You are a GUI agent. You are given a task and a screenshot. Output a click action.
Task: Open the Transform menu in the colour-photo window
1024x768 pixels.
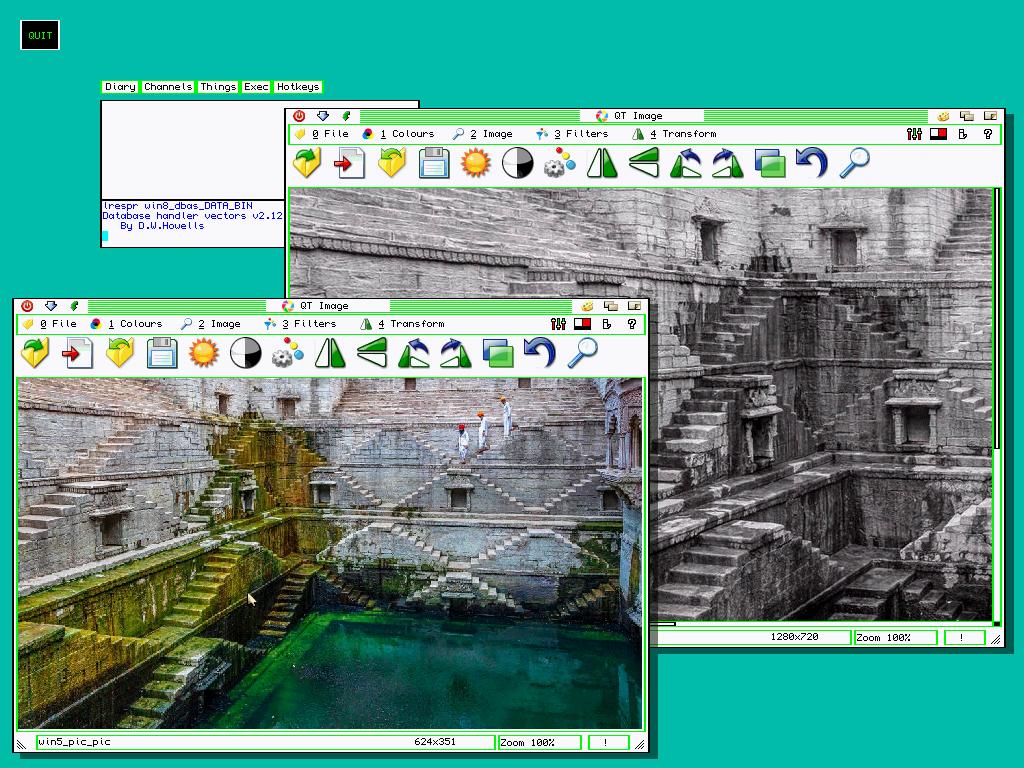pos(402,324)
